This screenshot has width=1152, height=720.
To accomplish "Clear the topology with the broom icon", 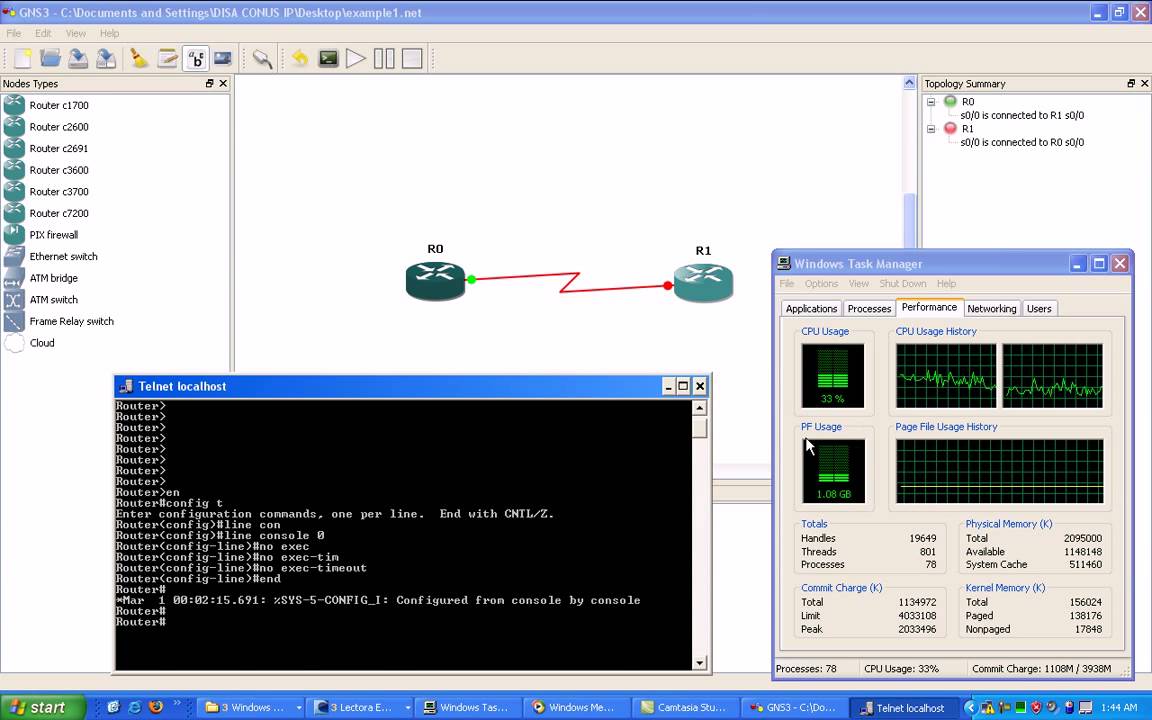I will click(138, 58).
